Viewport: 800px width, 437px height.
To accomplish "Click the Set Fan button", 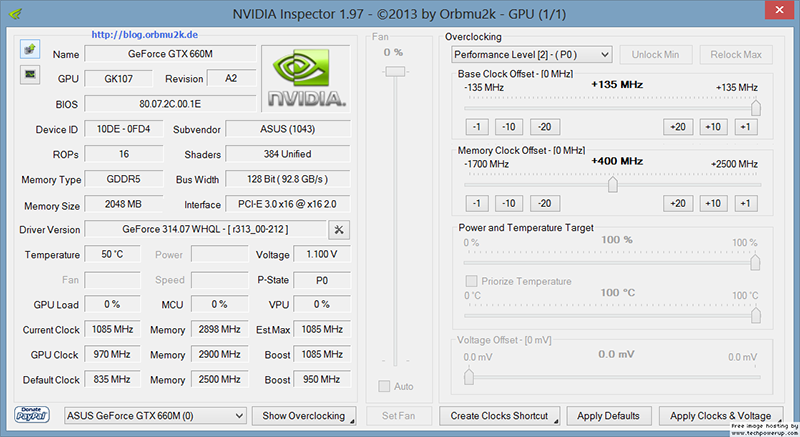I will click(398, 416).
